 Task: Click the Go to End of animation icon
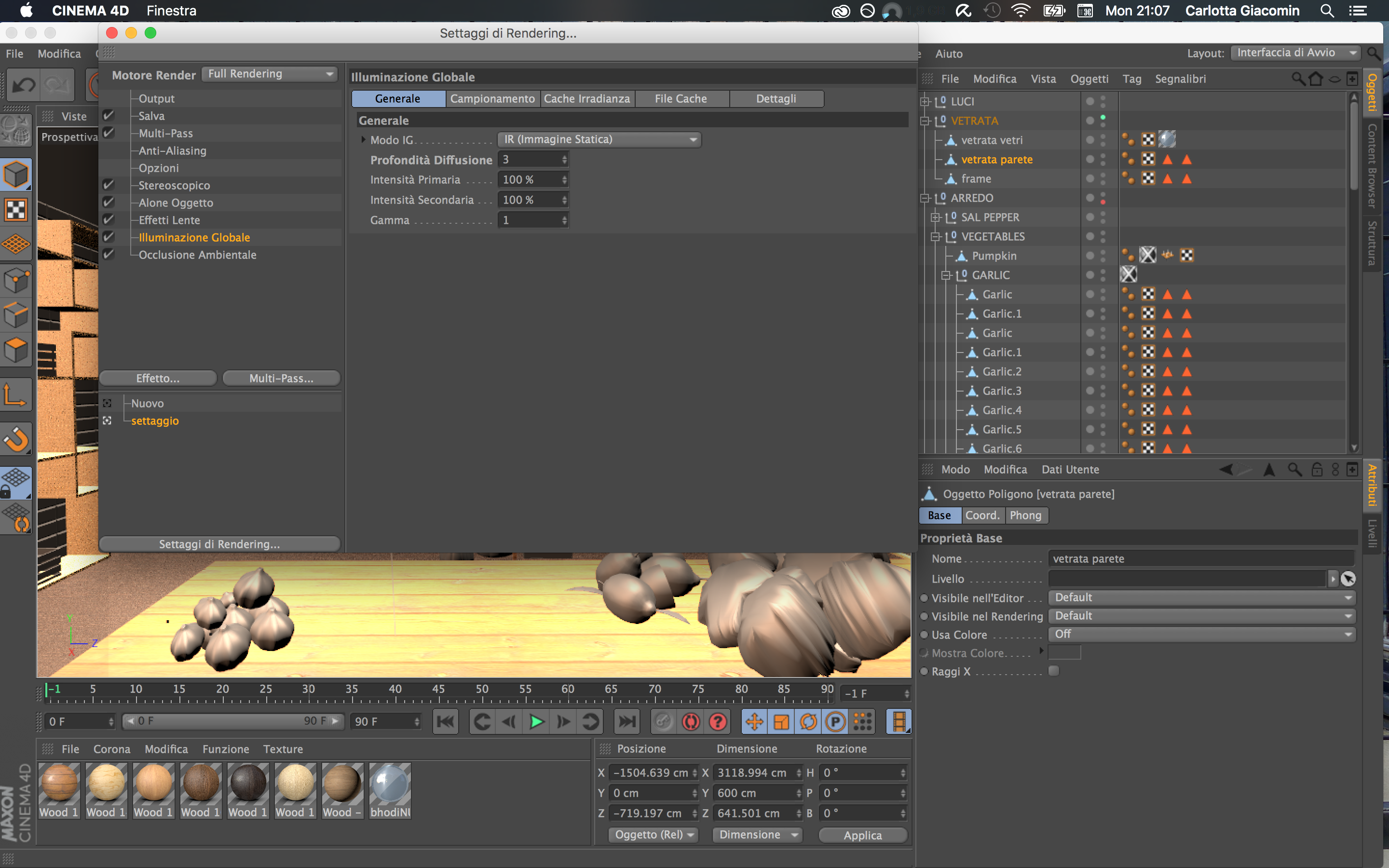tap(626, 721)
